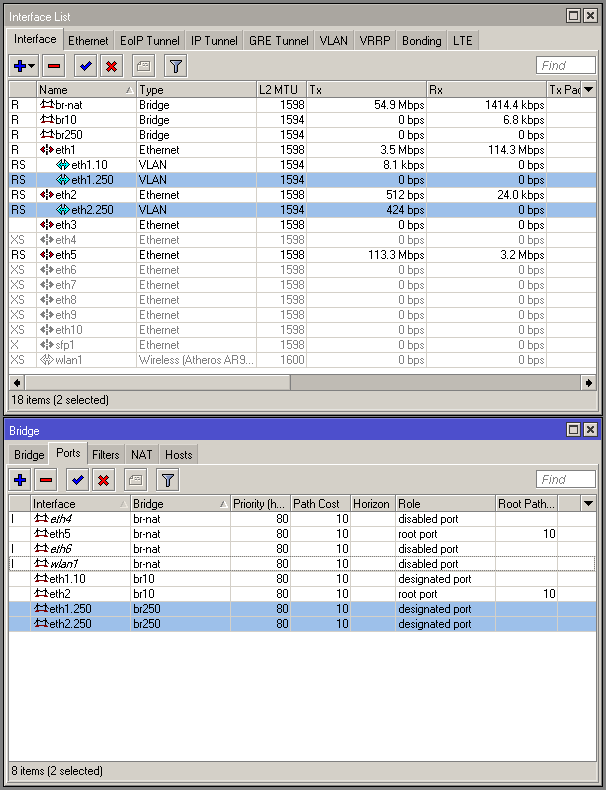The width and height of the screenshot is (606, 790).
Task: Click the Find field in Interface List
Action: pos(567,66)
